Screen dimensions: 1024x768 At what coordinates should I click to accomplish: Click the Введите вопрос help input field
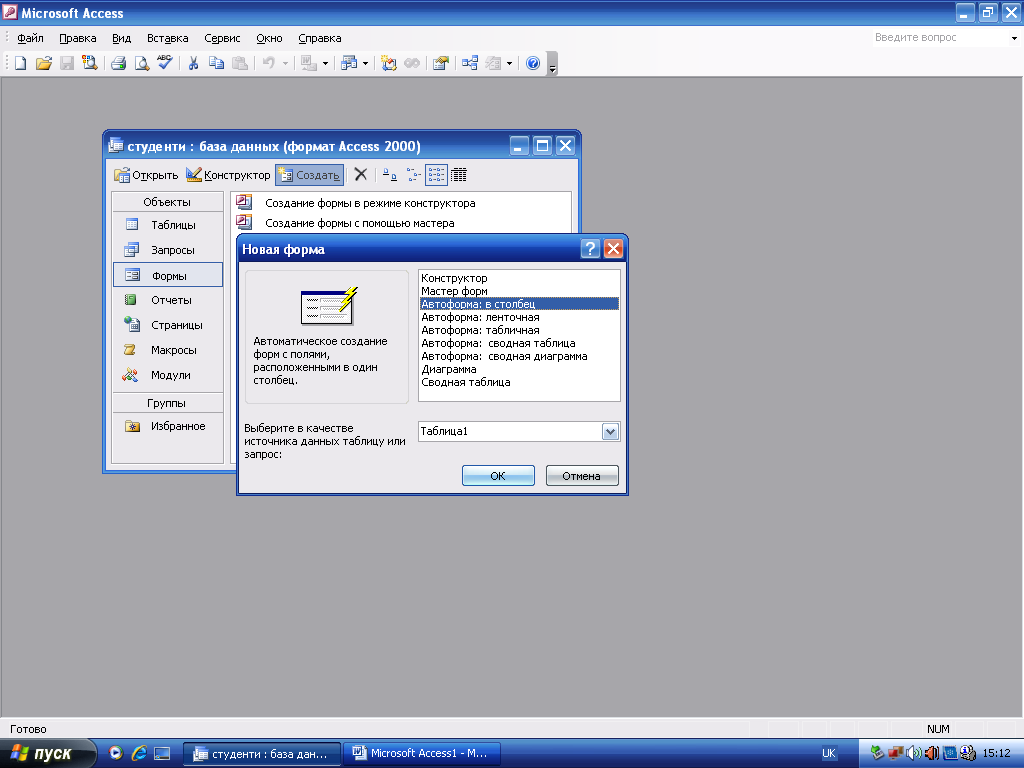tap(939, 38)
